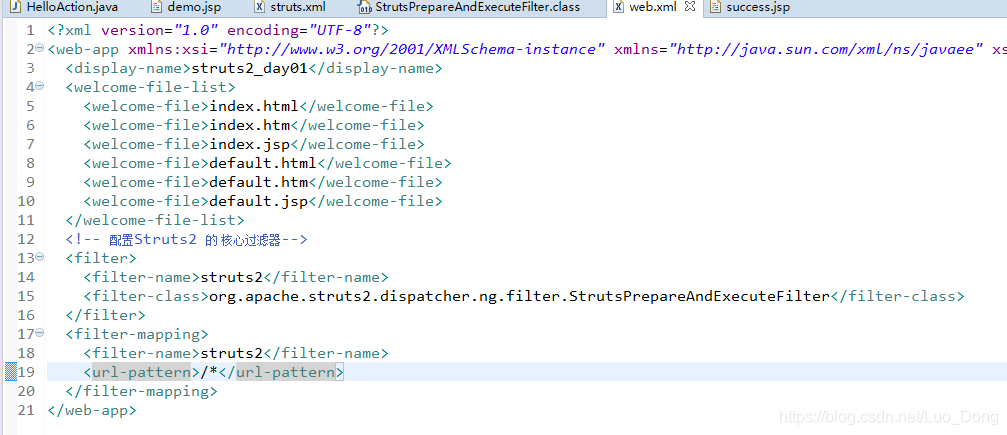Click struts2 filter-name value on line 18
Image resolution: width=1007 pixels, height=435 pixels.
point(232,353)
